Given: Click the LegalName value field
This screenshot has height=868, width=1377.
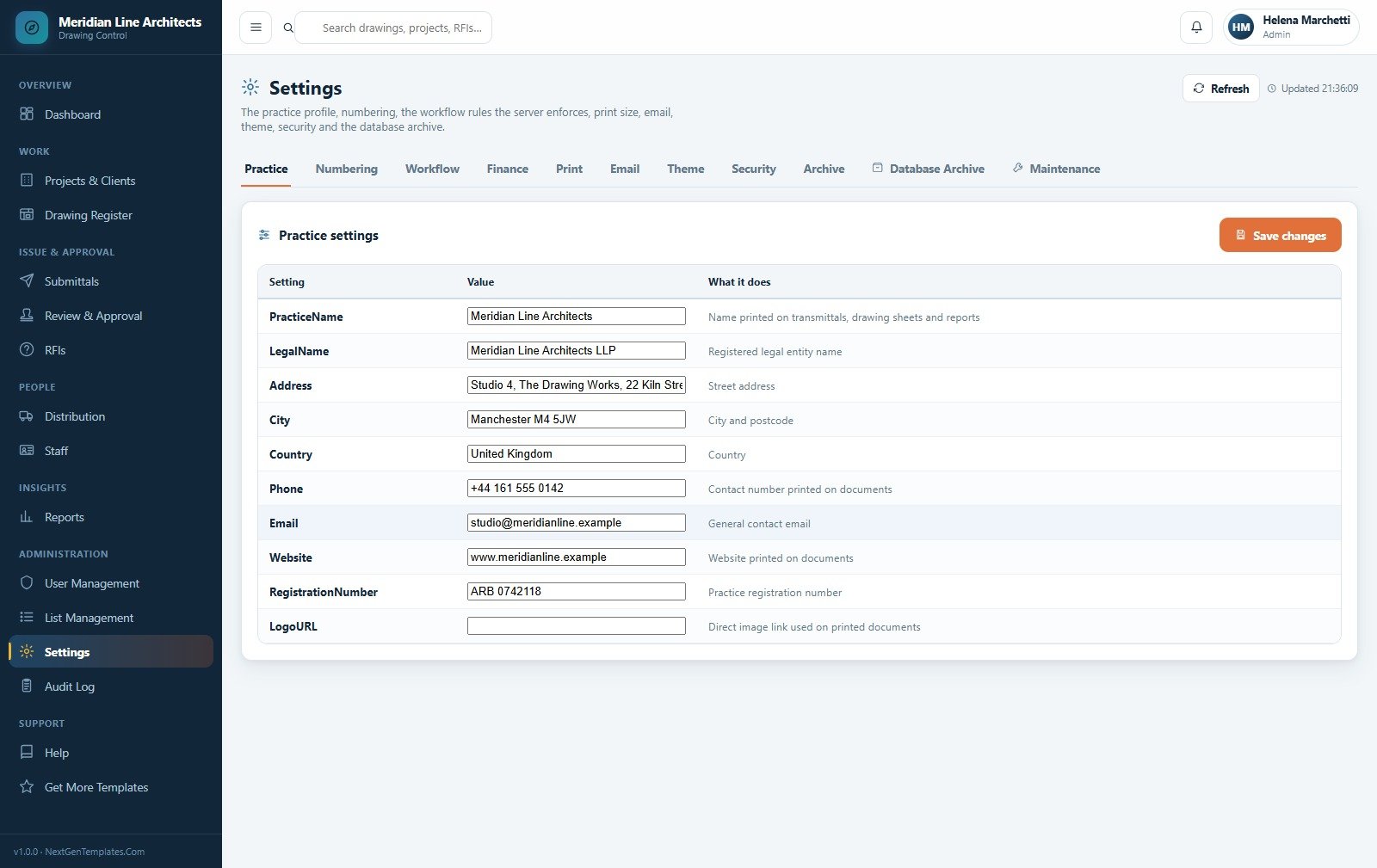Looking at the screenshot, I should [x=576, y=350].
